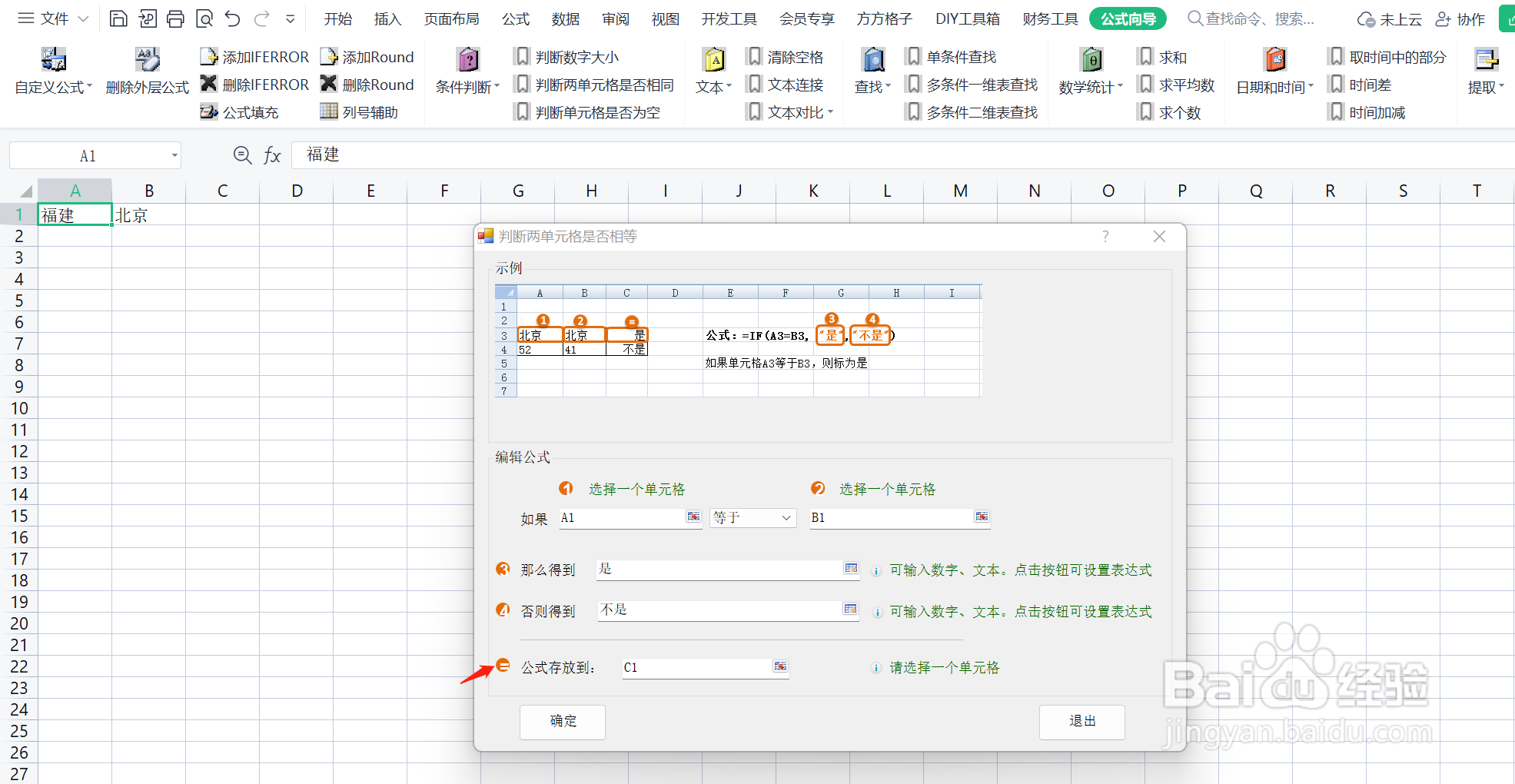Viewport: 1515px width, 784px height.
Task: Click 添加Round tool
Action: tap(367, 57)
